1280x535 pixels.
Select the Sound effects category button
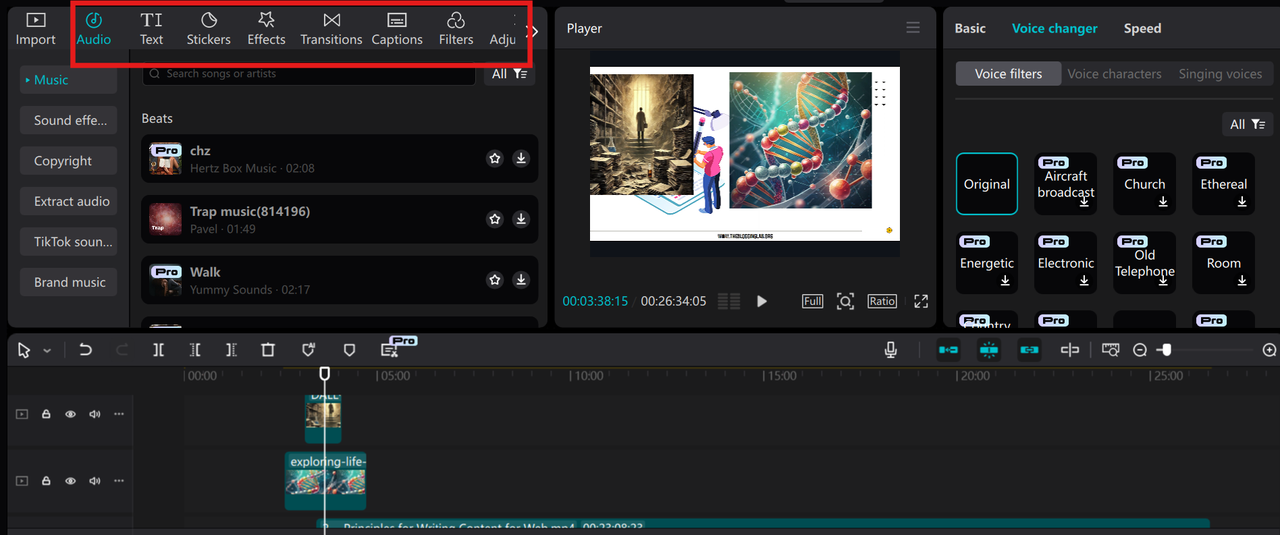pos(69,120)
